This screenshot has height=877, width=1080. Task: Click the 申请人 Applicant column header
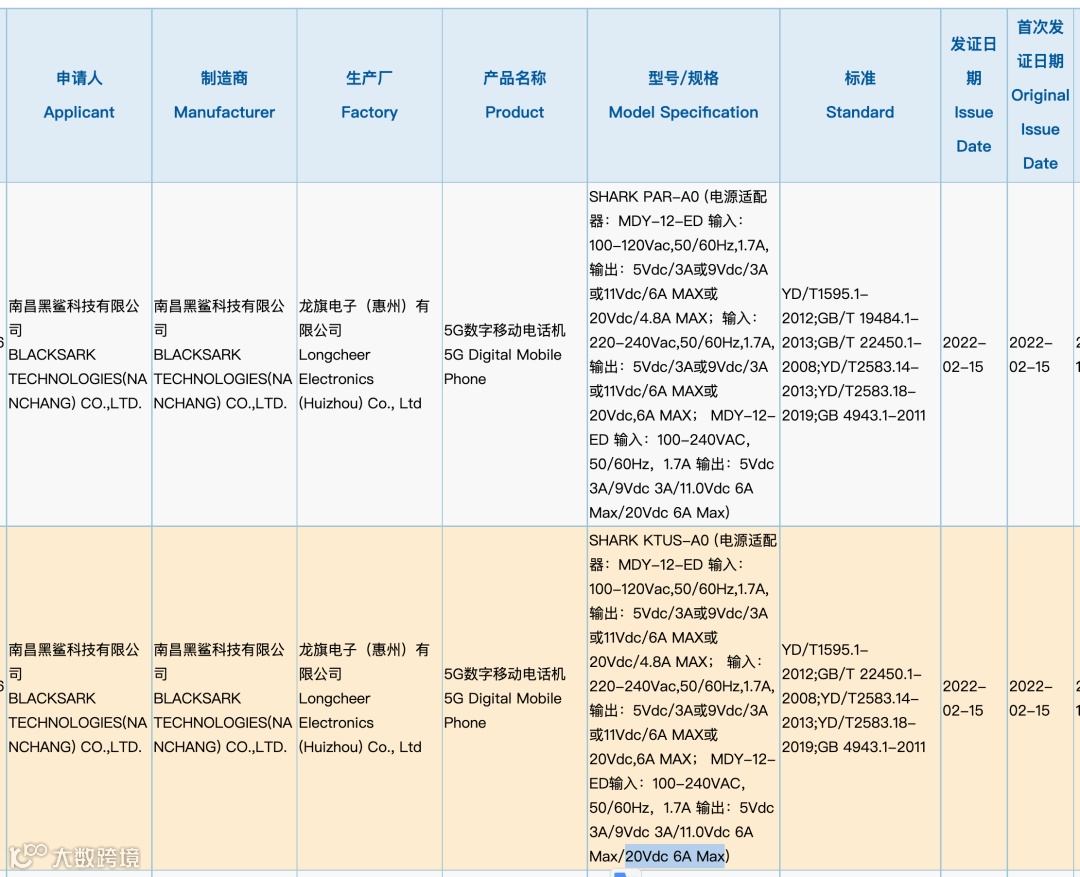point(79,95)
